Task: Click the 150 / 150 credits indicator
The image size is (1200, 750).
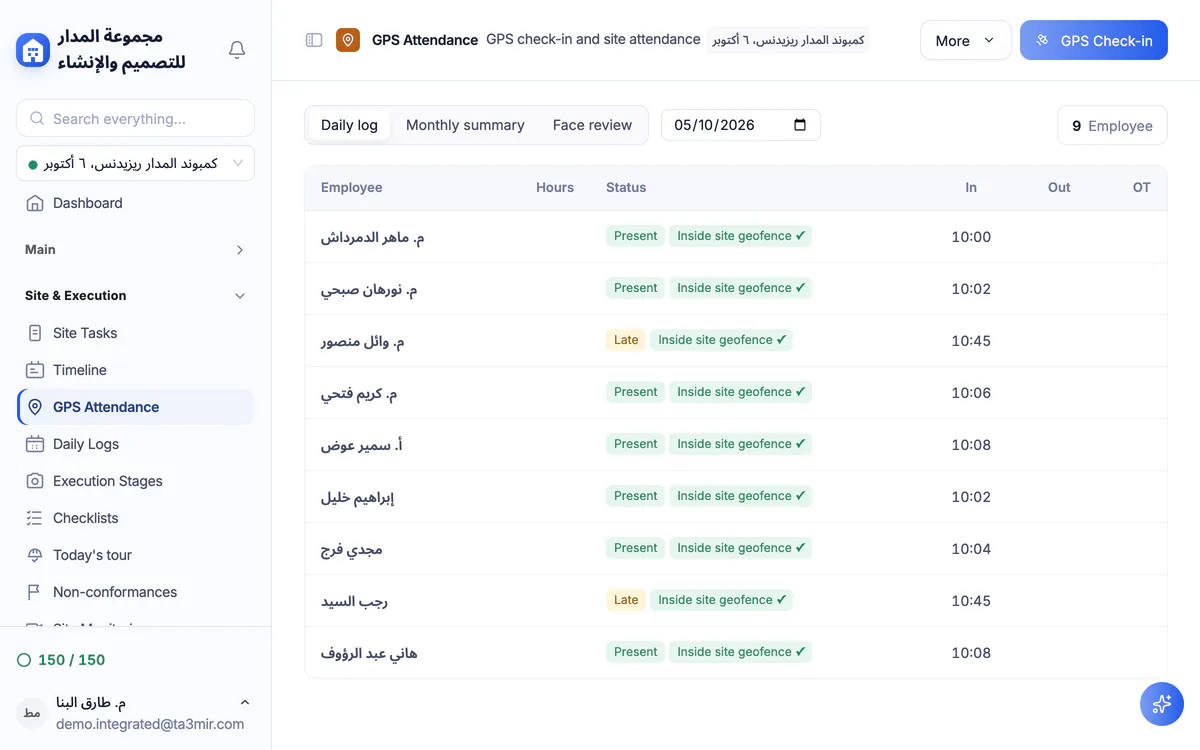Action: tap(61, 660)
